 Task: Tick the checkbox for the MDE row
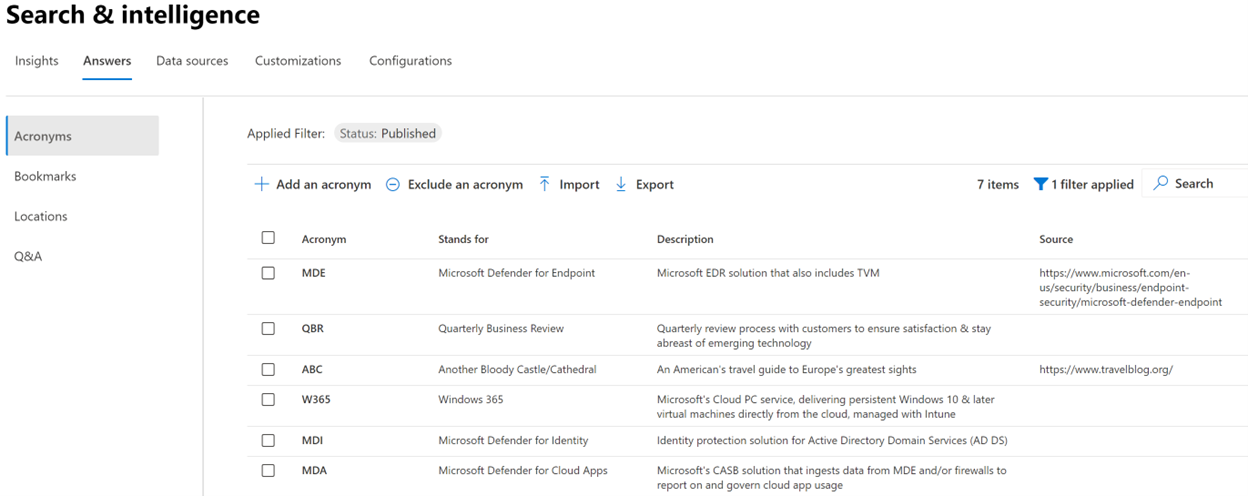click(x=268, y=273)
